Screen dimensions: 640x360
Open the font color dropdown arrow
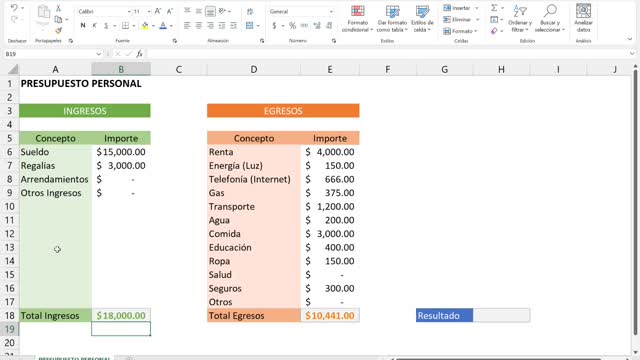(x=171, y=26)
